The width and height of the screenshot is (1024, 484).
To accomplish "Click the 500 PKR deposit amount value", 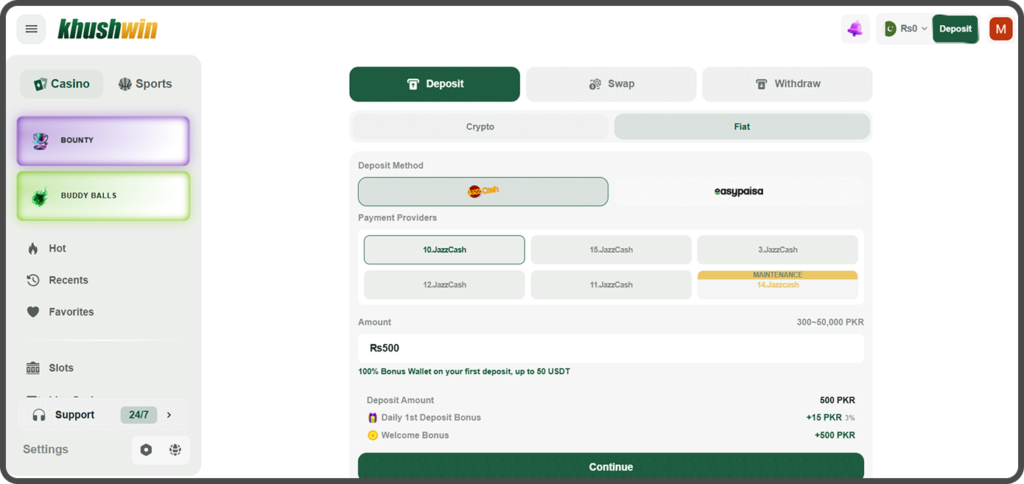I will [837, 400].
